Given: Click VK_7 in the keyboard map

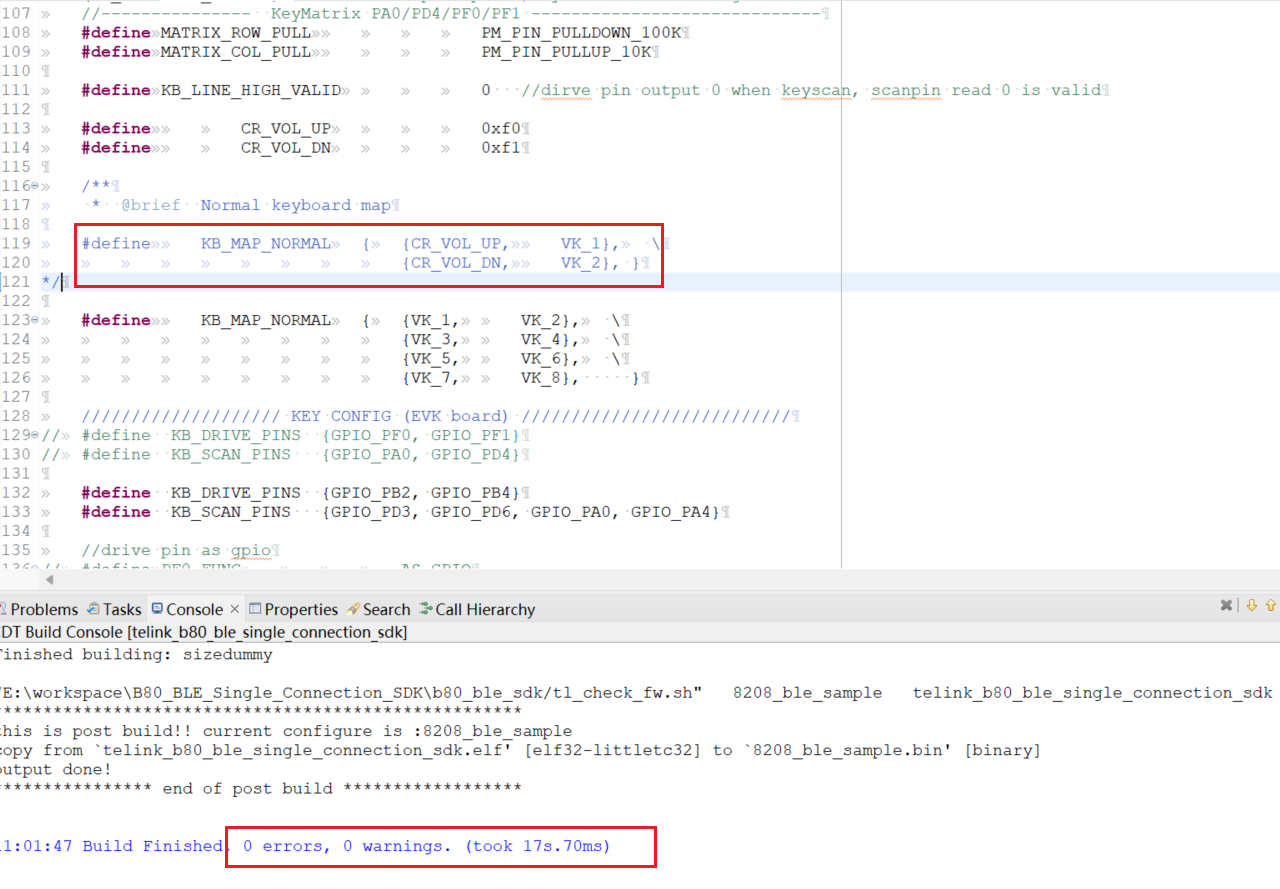Looking at the screenshot, I should (431, 377).
